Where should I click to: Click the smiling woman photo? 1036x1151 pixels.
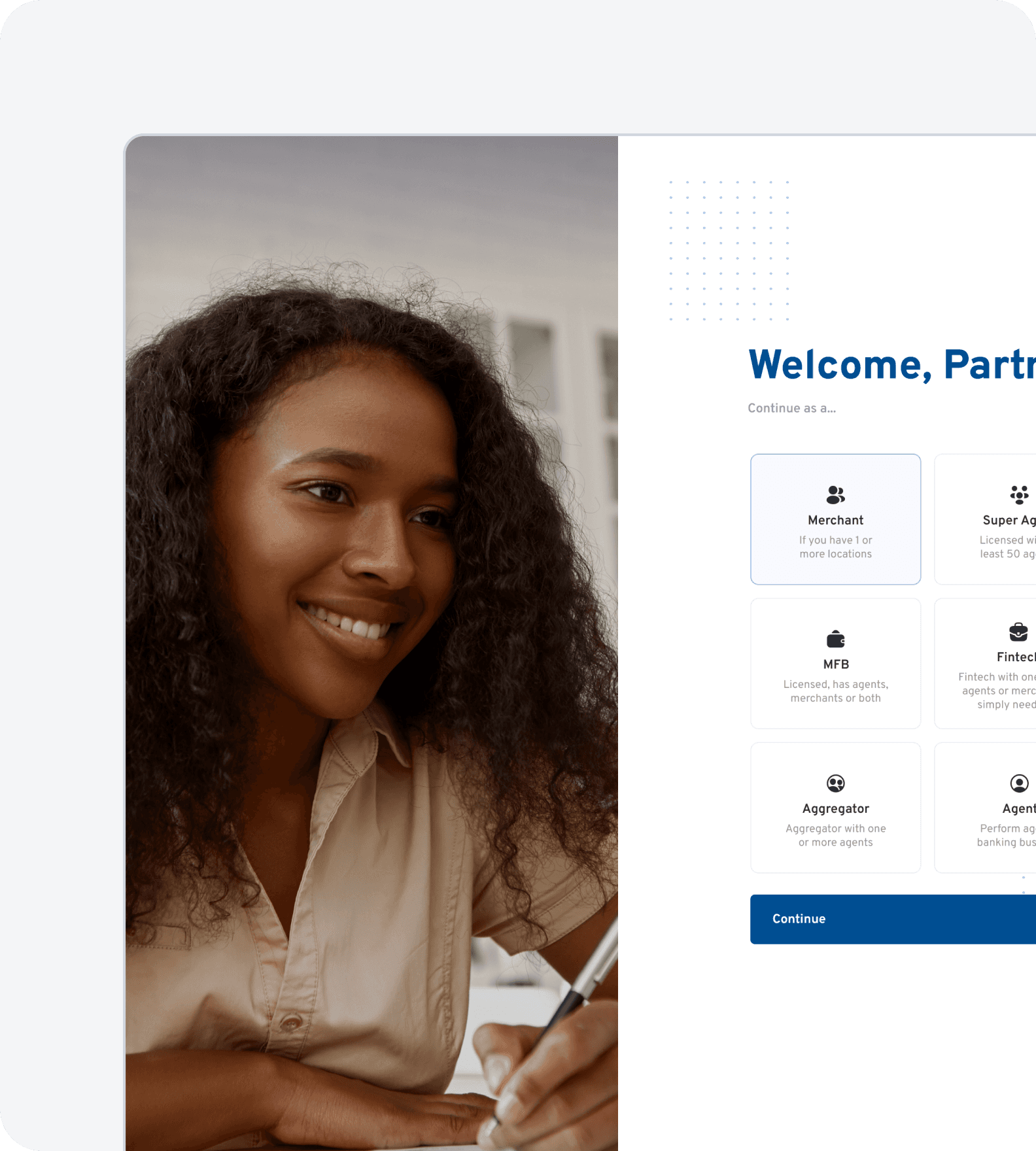coord(371,643)
